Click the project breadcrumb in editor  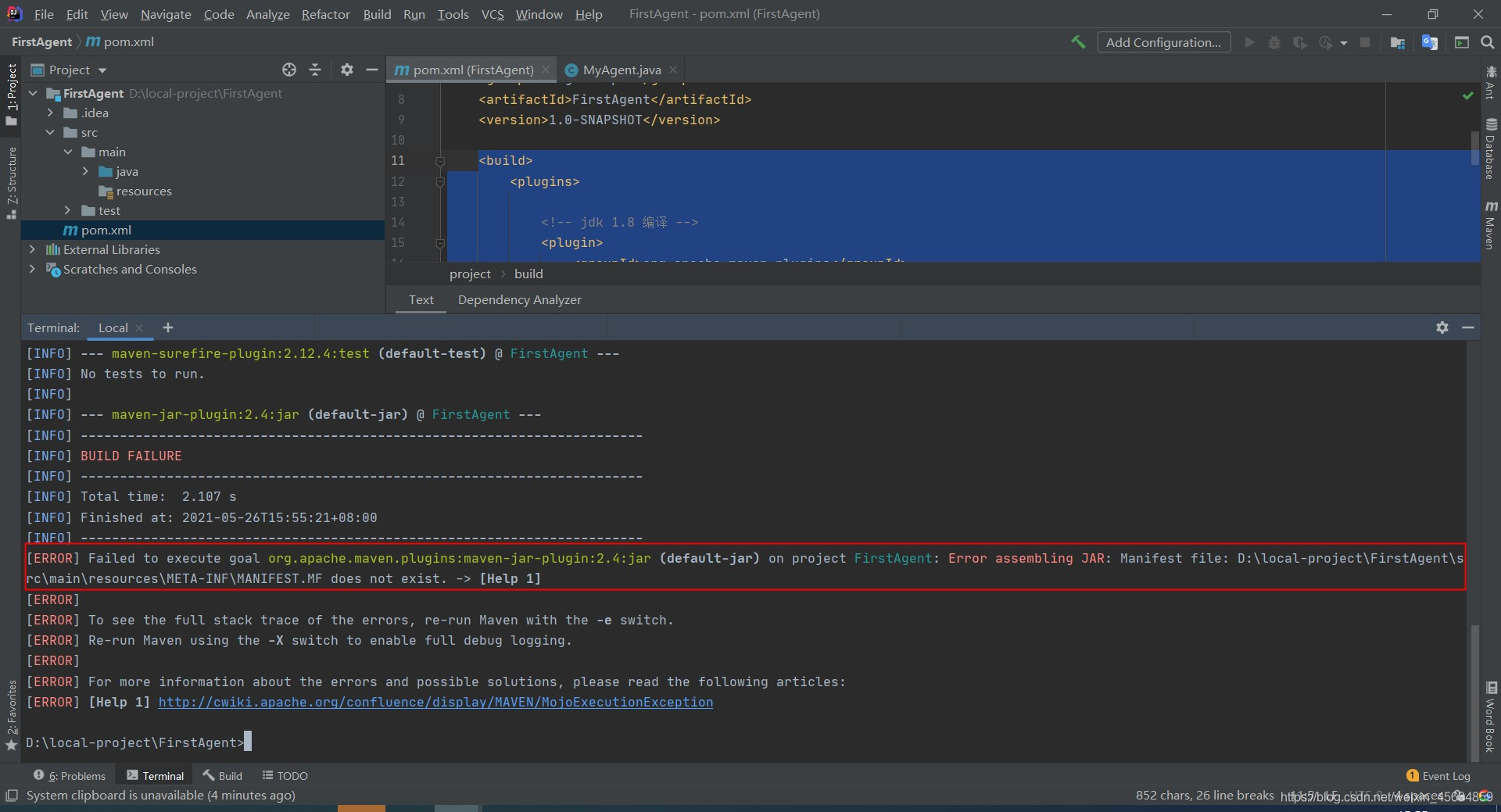[470, 274]
